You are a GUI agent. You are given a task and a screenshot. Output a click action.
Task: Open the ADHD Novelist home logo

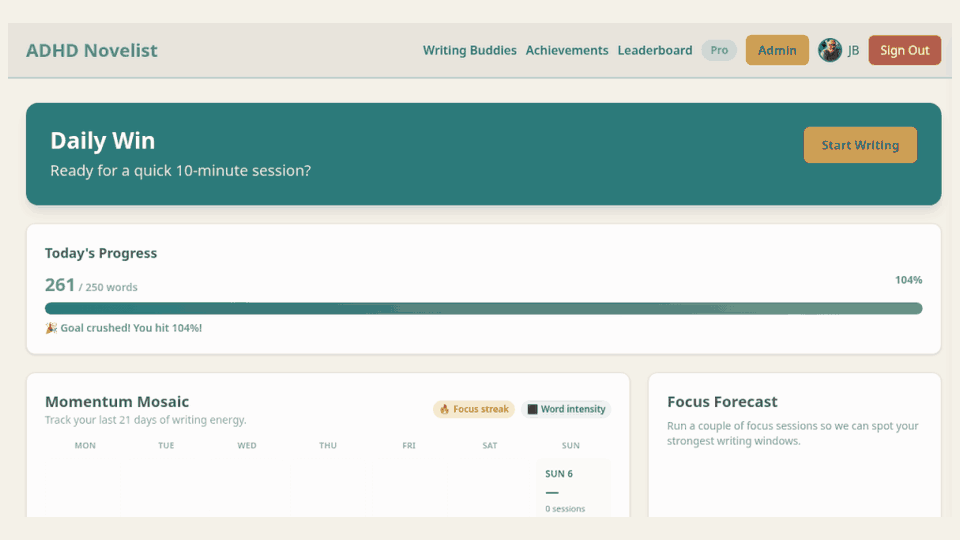tap(91, 50)
